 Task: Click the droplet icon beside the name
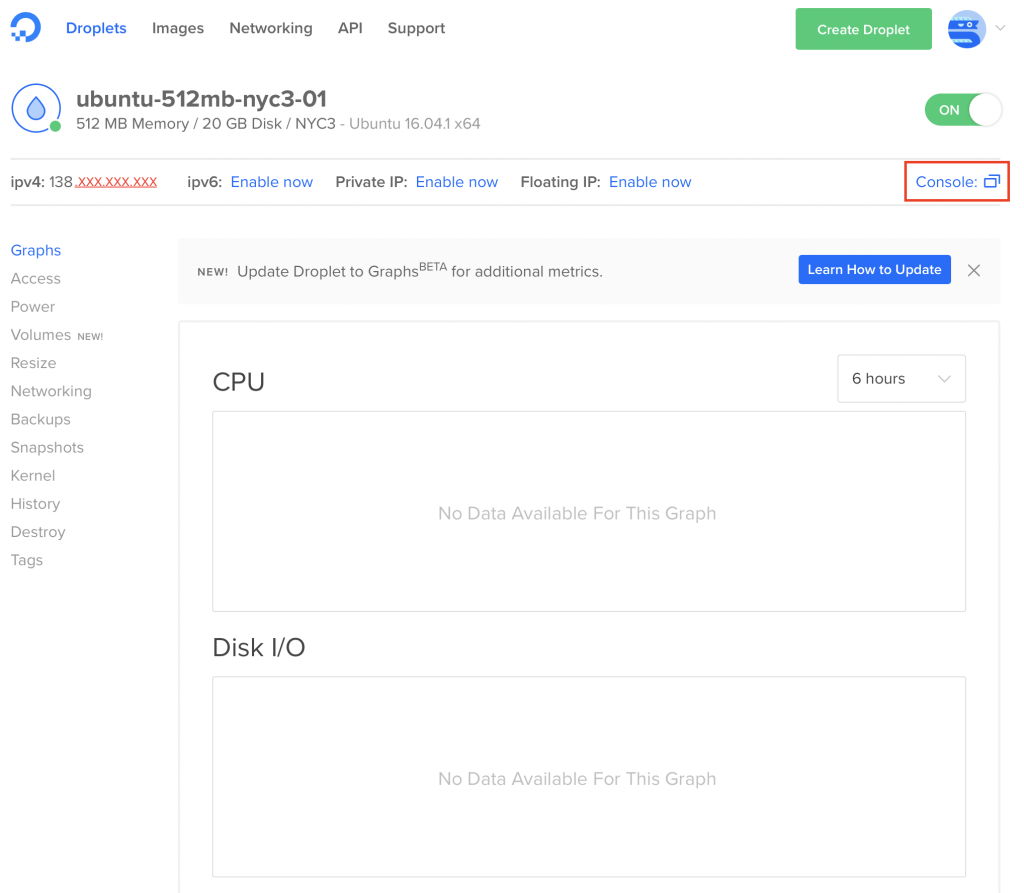37,108
